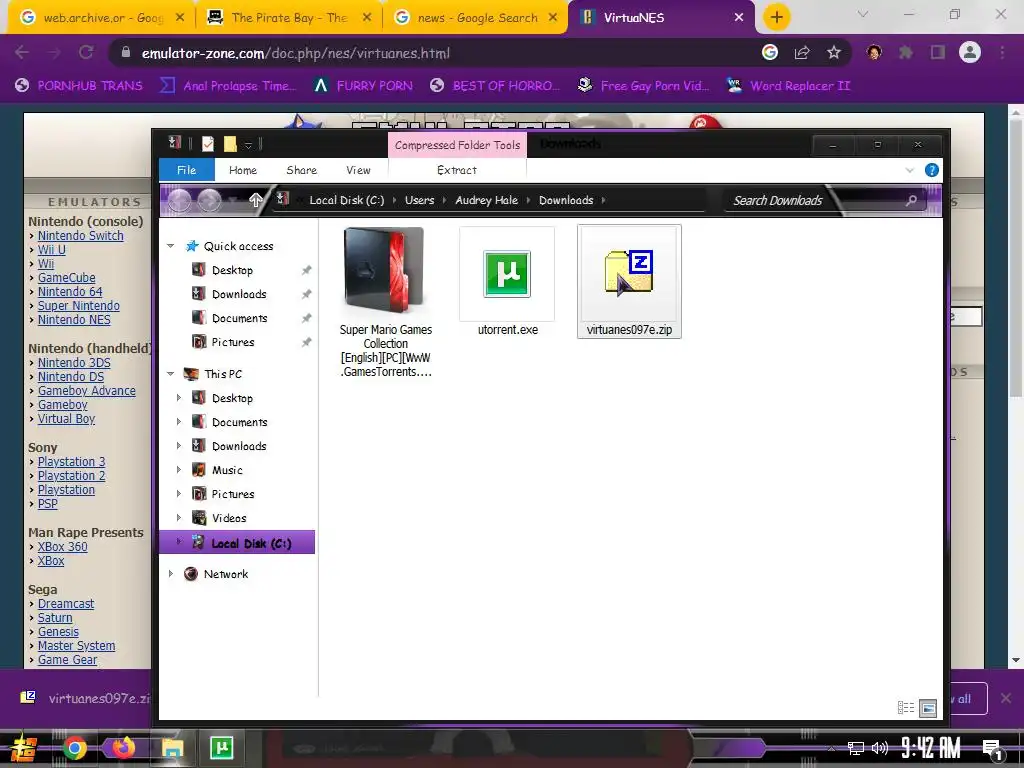This screenshot has width=1024, height=768.
Task: Switch to the Share ribbon tab
Action: point(301,170)
